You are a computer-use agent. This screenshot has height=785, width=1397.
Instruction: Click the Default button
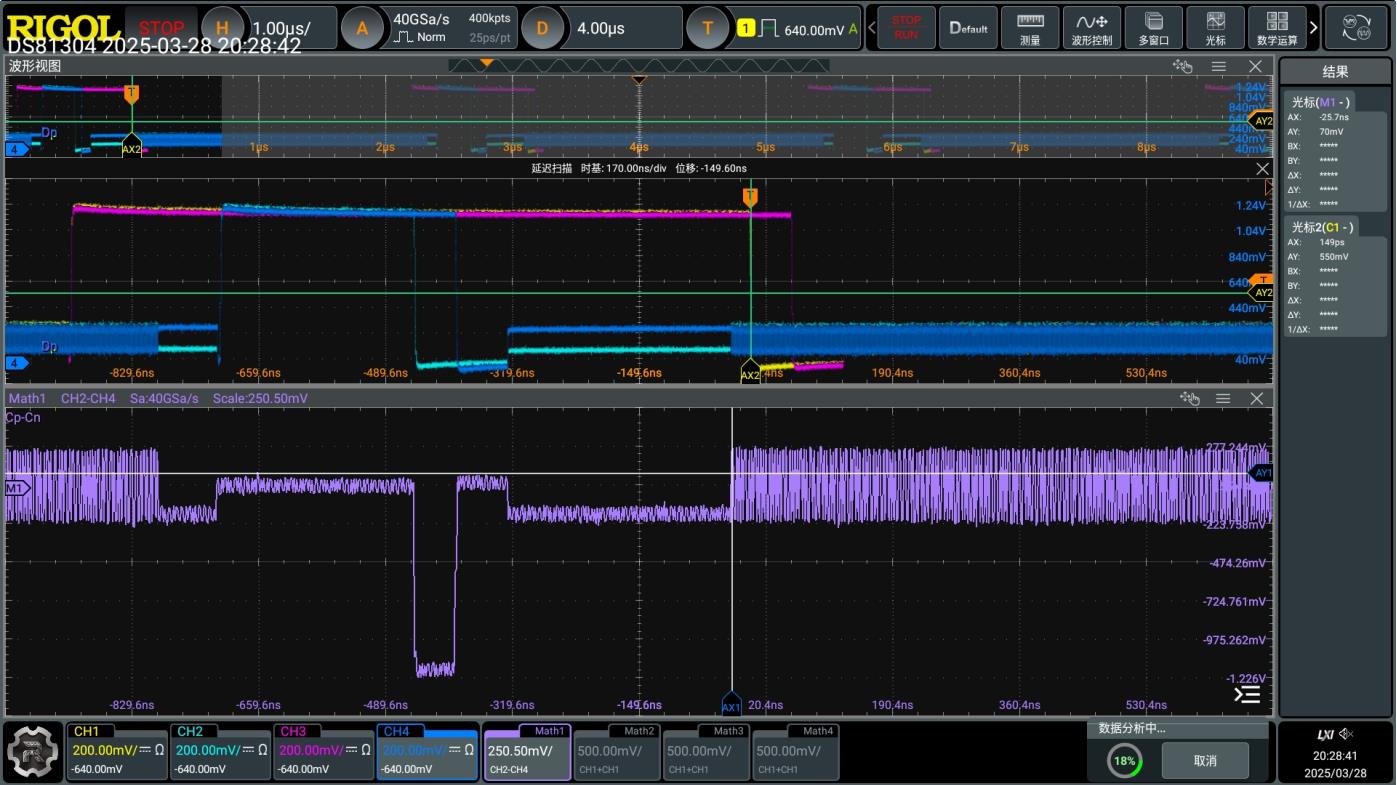click(968, 28)
